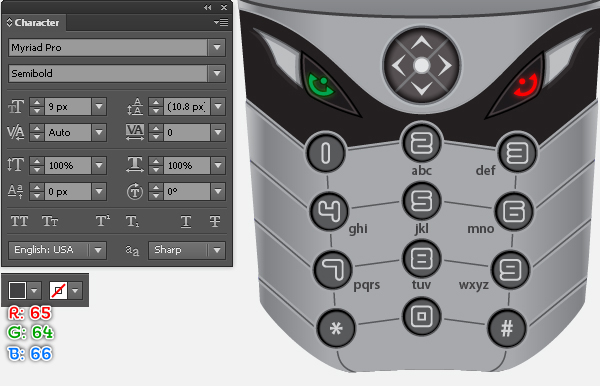600x386 pixels.
Task: Select the Character panel tab
Action: pos(33,23)
